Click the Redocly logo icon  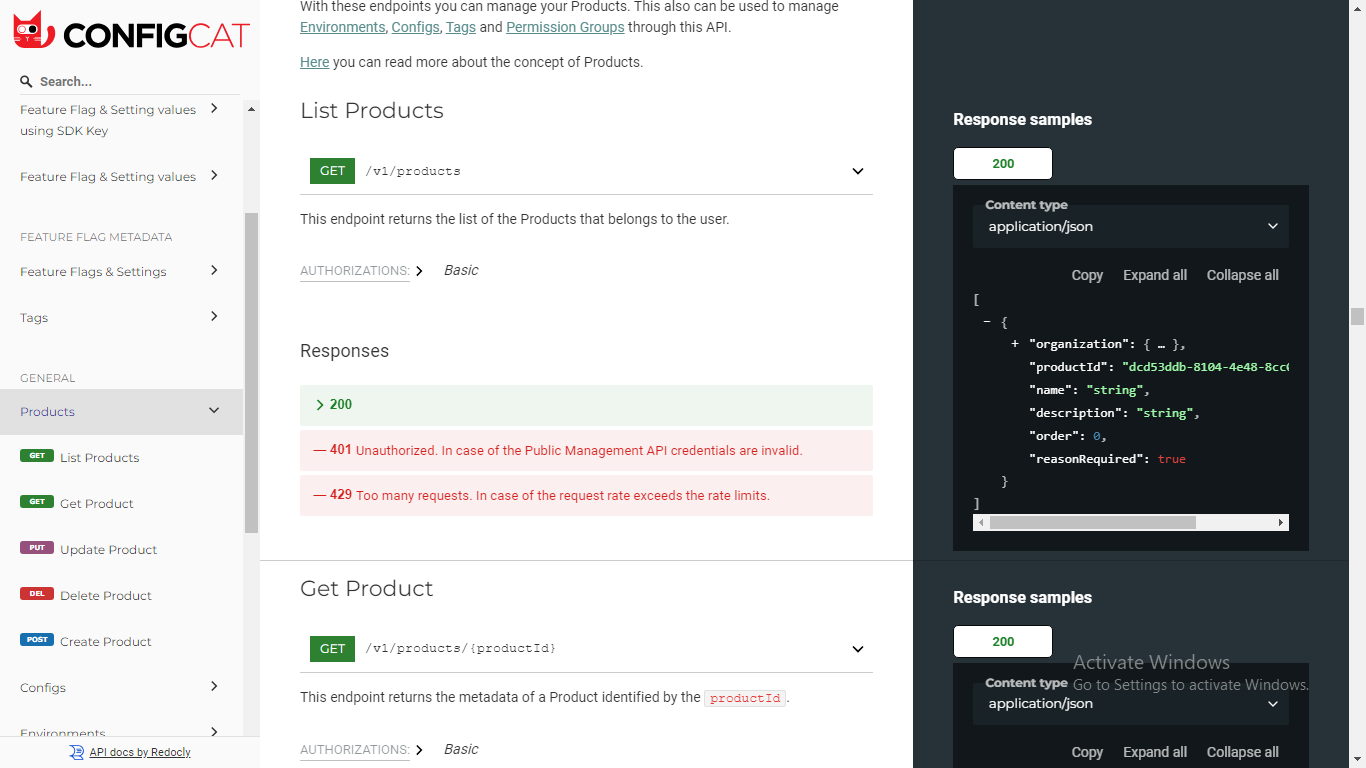[x=77, y=752]
